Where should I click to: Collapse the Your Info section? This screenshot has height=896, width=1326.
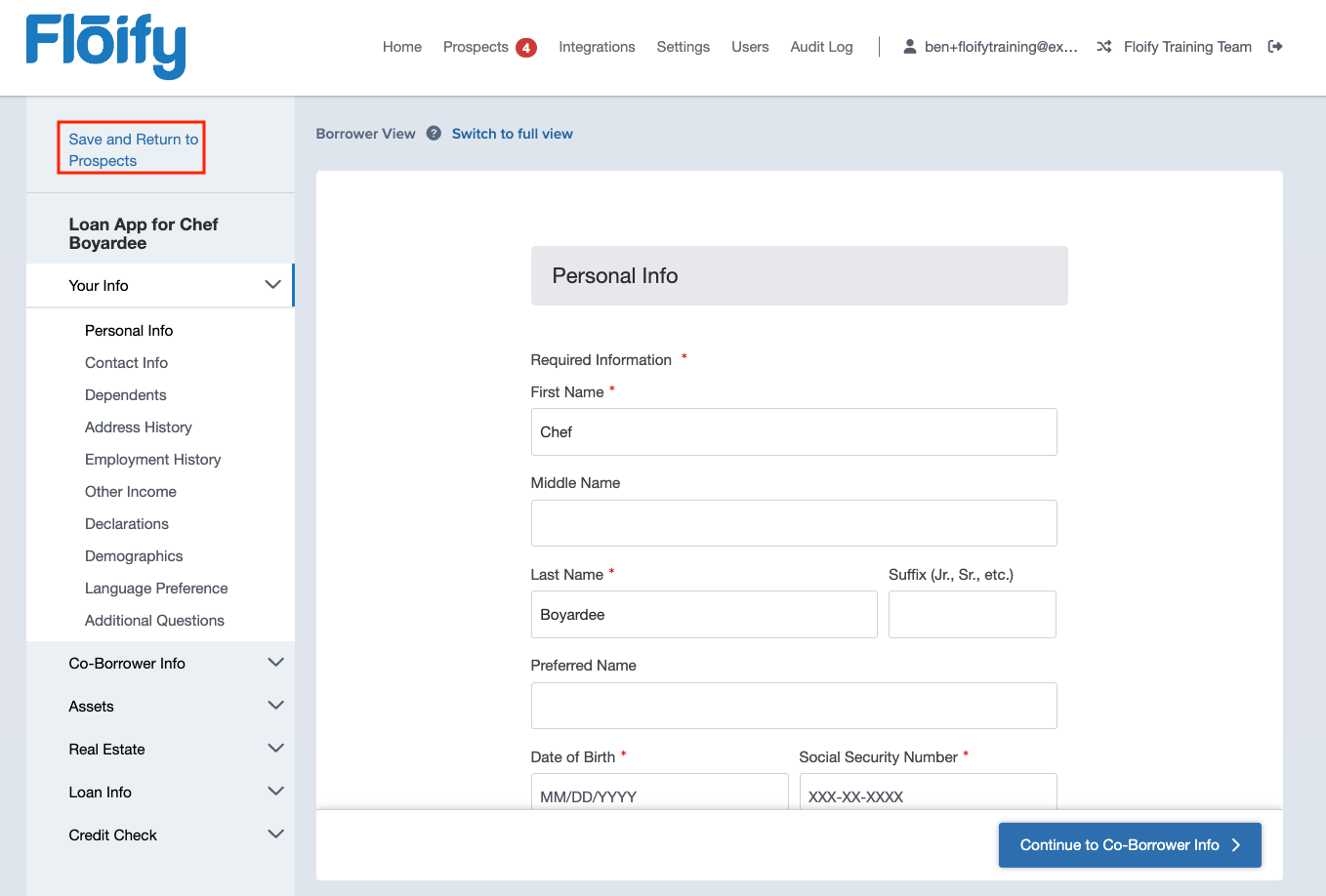272,285
